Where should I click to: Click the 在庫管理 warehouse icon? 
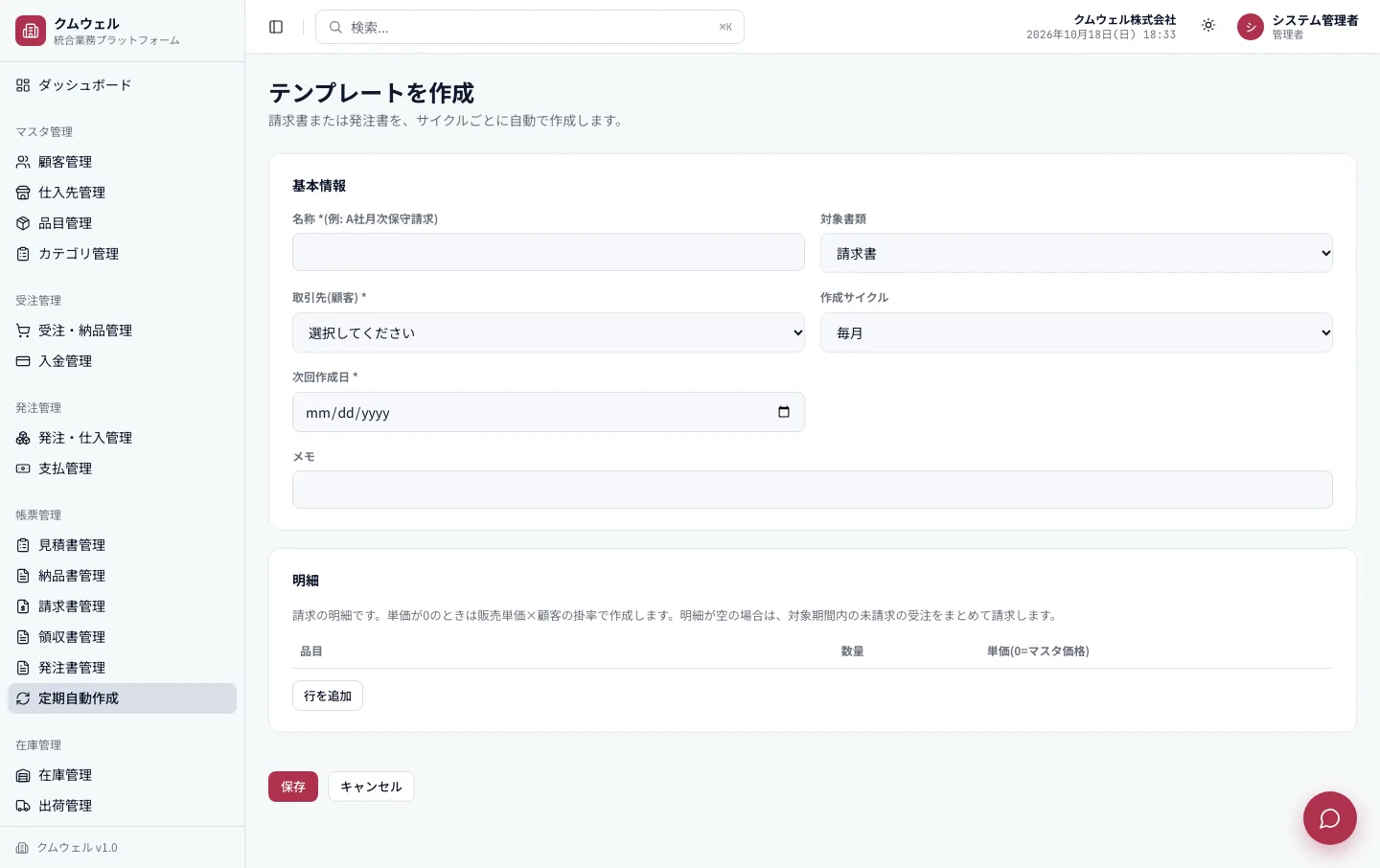[x=23, y=775]
